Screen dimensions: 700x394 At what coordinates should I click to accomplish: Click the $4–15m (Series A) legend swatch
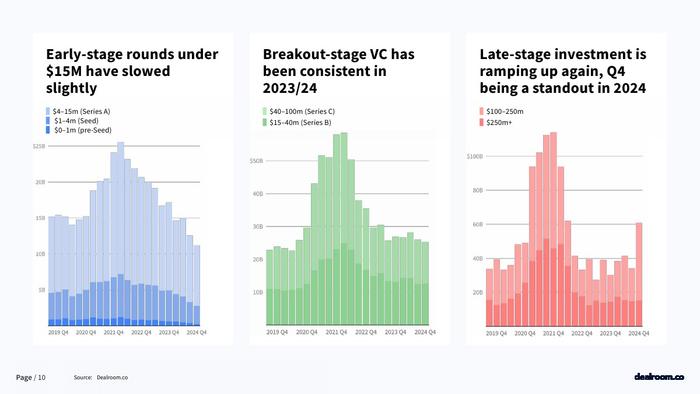(48, 112)
